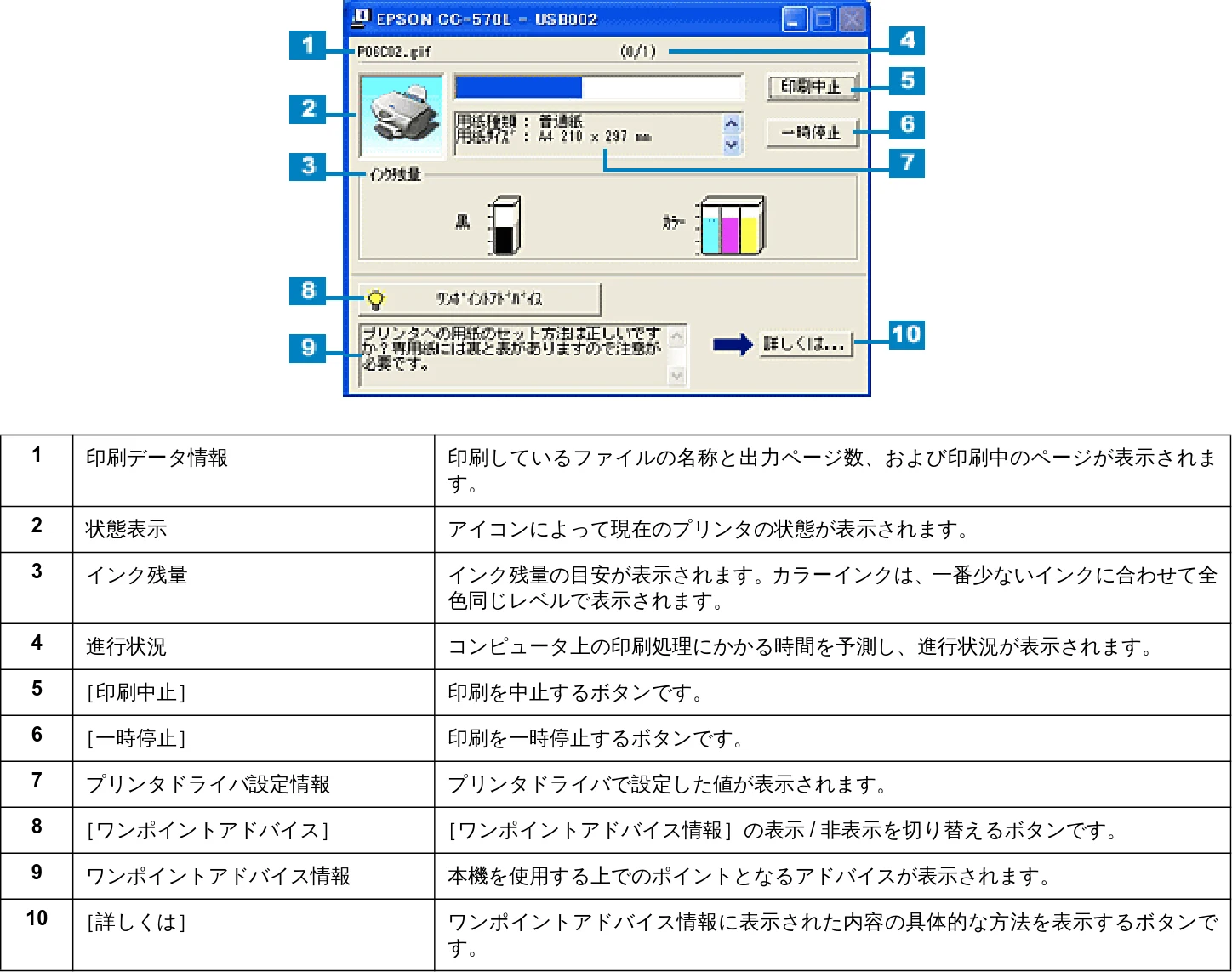Click the 印刷中止 button to cancel printing

tap(811, 87)
